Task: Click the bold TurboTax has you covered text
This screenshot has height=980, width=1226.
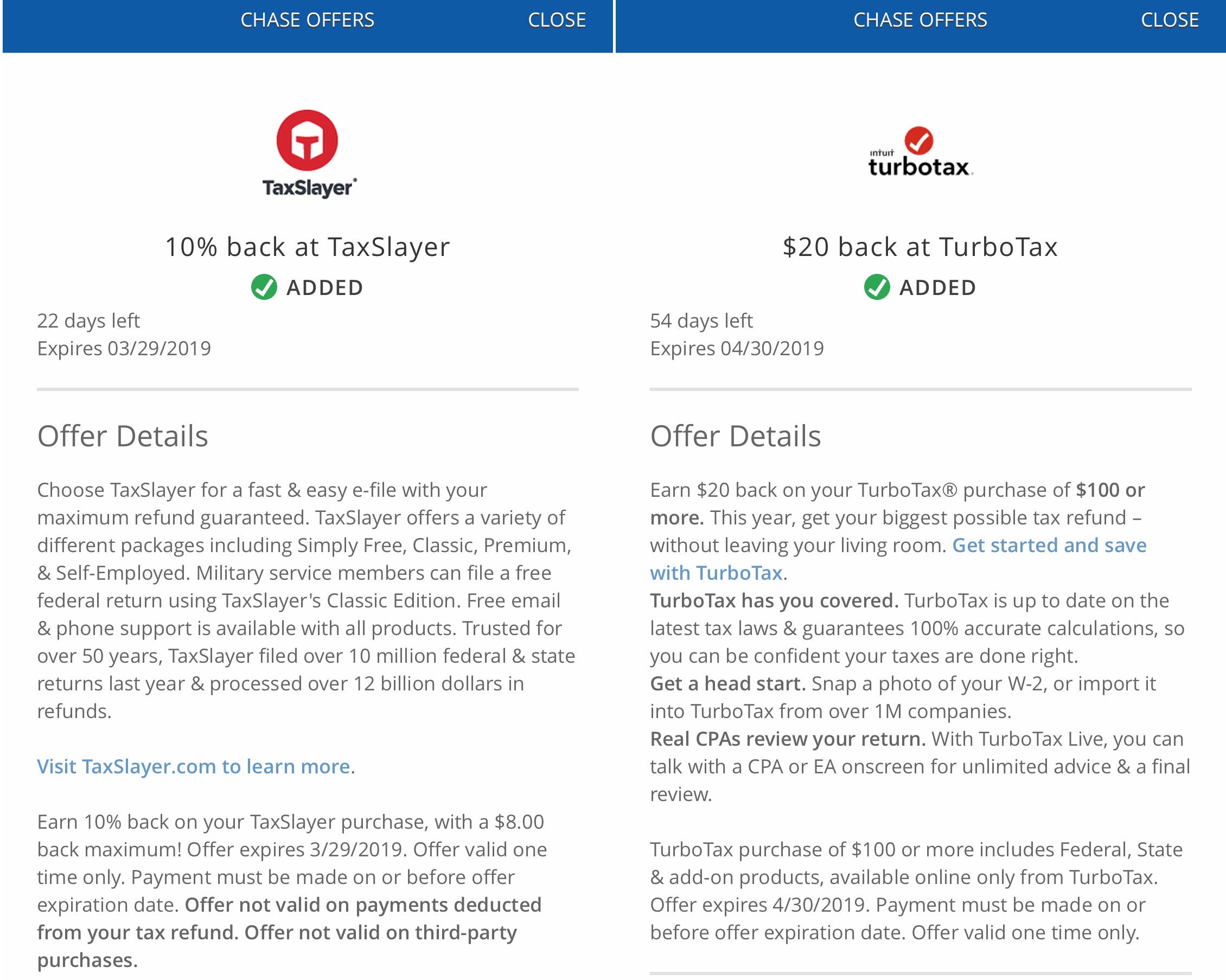Action: click(x=775, y=601)
